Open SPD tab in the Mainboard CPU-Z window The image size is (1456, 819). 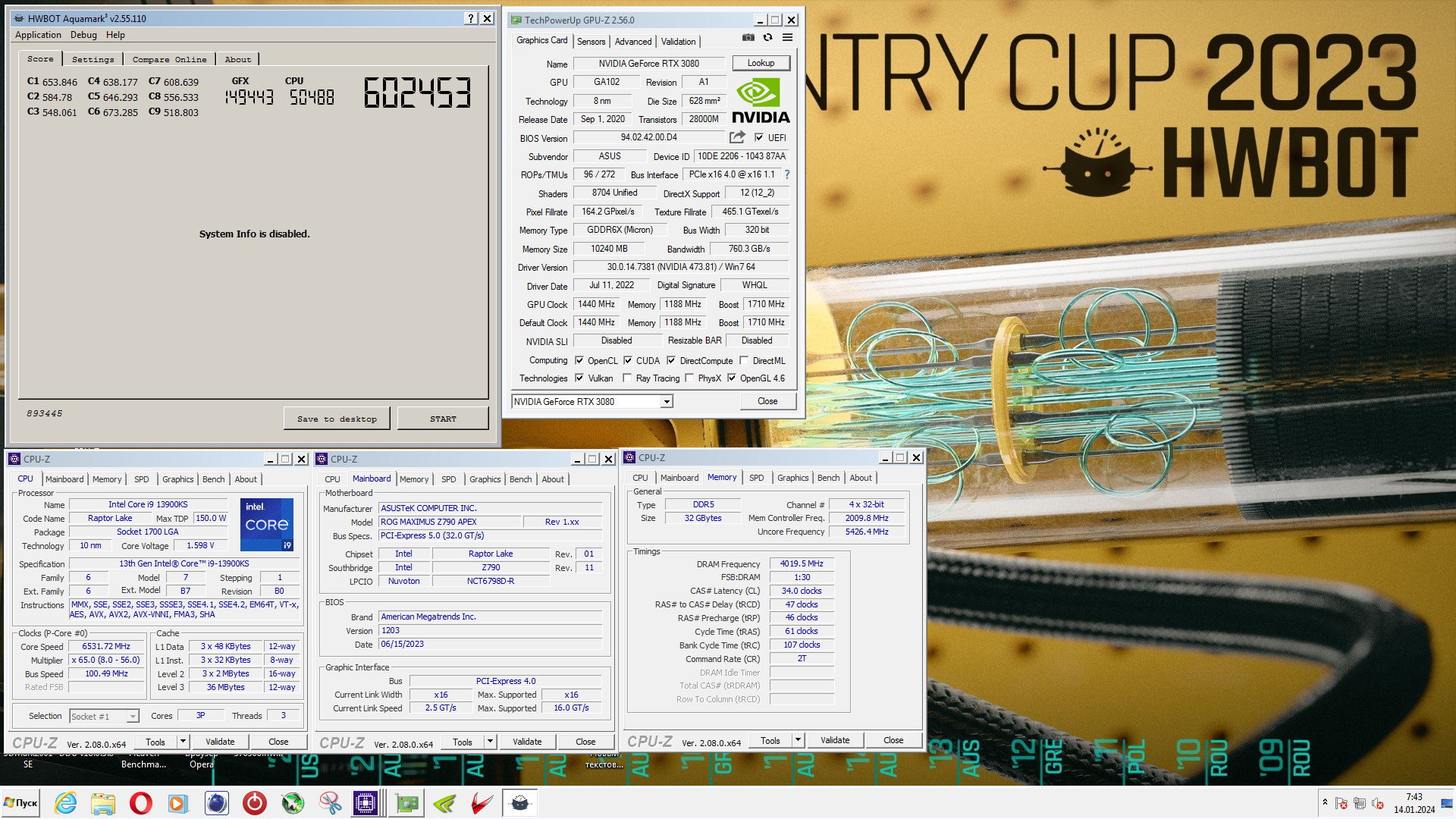[x=448, y=479]
